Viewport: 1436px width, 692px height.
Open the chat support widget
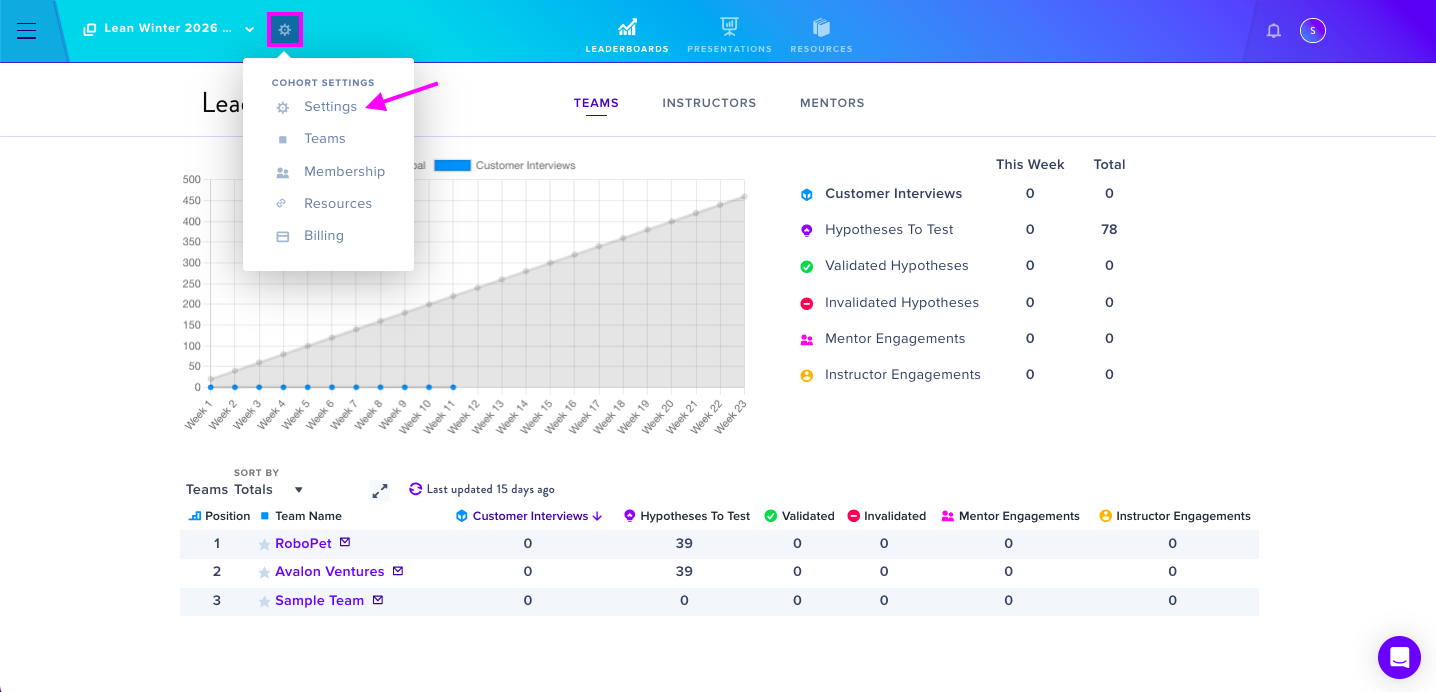1399,657
